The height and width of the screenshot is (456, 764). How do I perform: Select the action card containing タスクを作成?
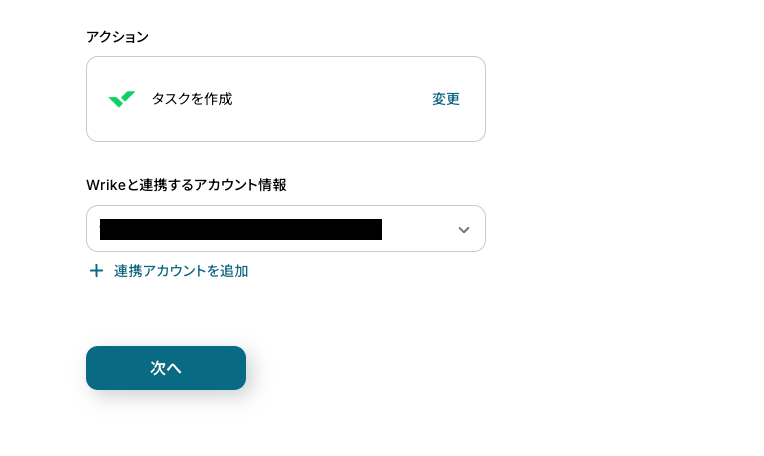[x=285, y=99]
